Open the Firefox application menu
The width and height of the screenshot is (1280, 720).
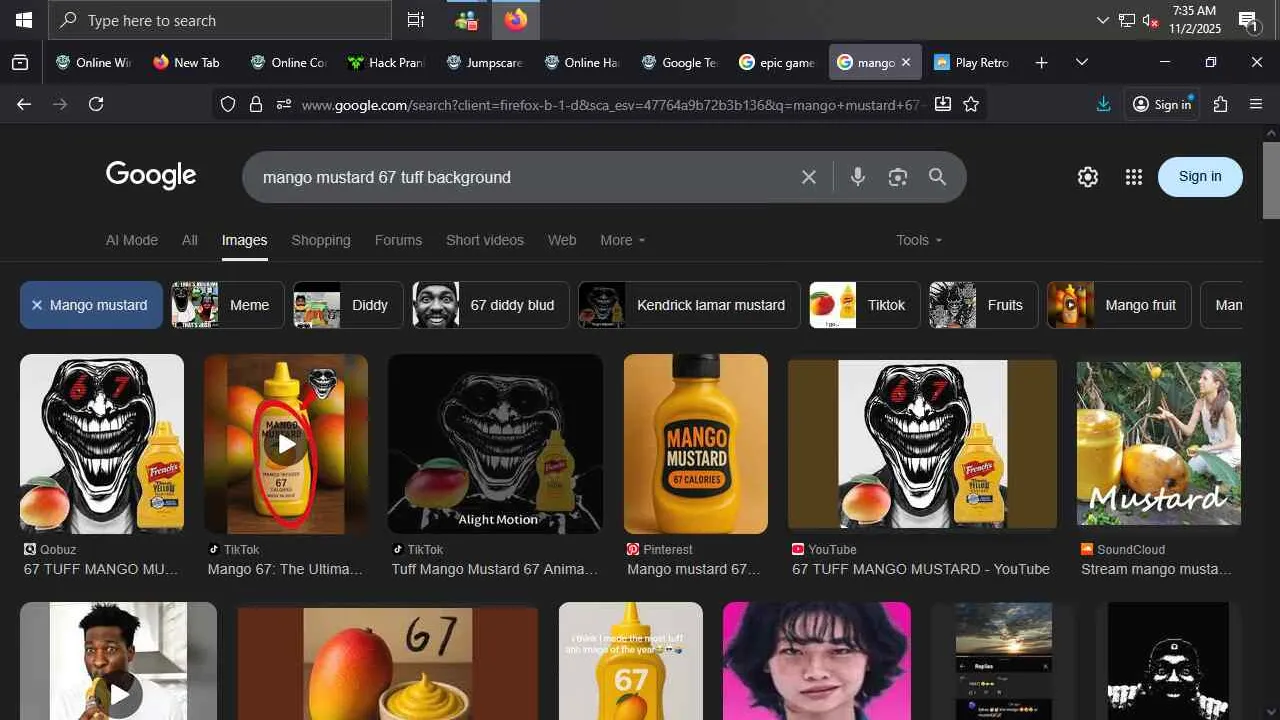[1256, 104]
